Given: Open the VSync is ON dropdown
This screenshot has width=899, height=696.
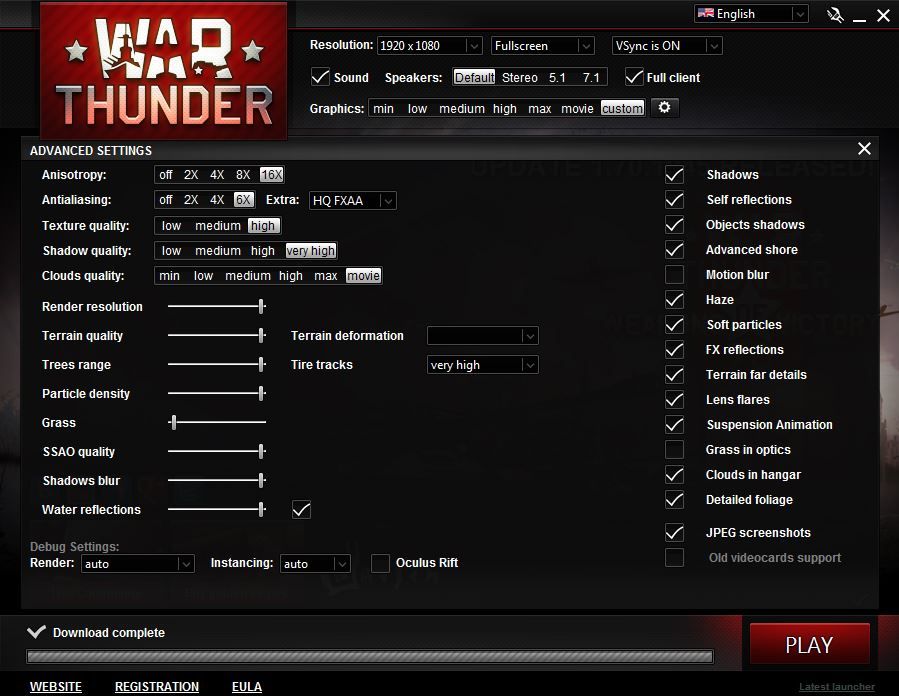Looking at the screenshot, I should (667, 45).
